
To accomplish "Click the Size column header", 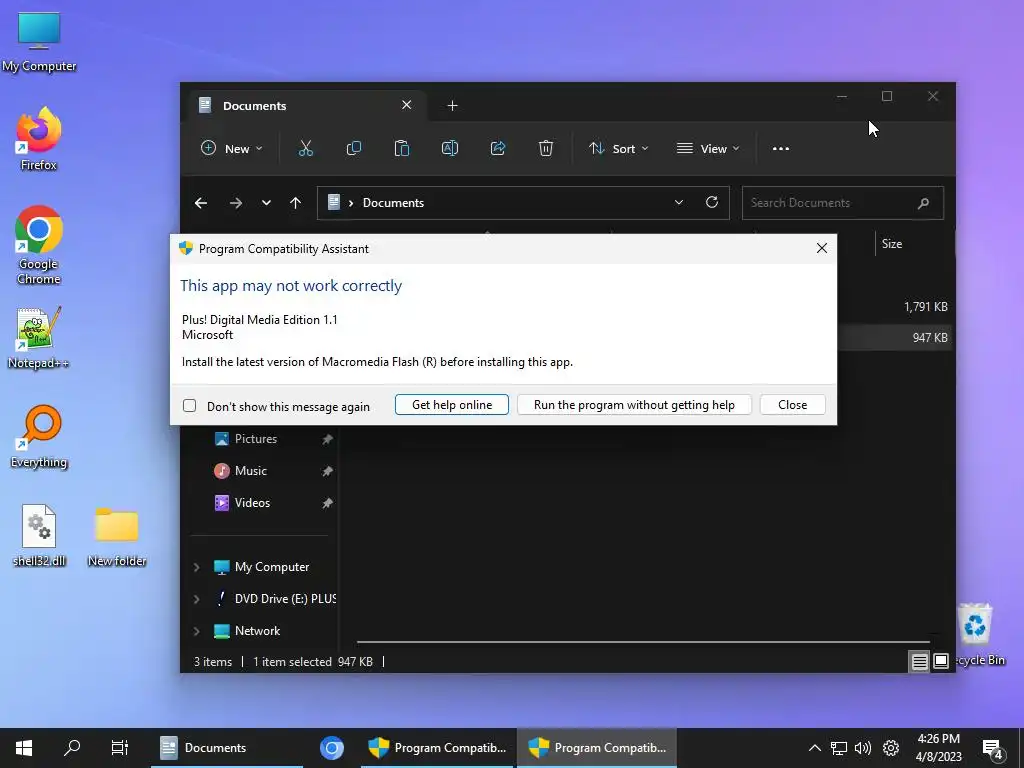I will coord(891,244).
